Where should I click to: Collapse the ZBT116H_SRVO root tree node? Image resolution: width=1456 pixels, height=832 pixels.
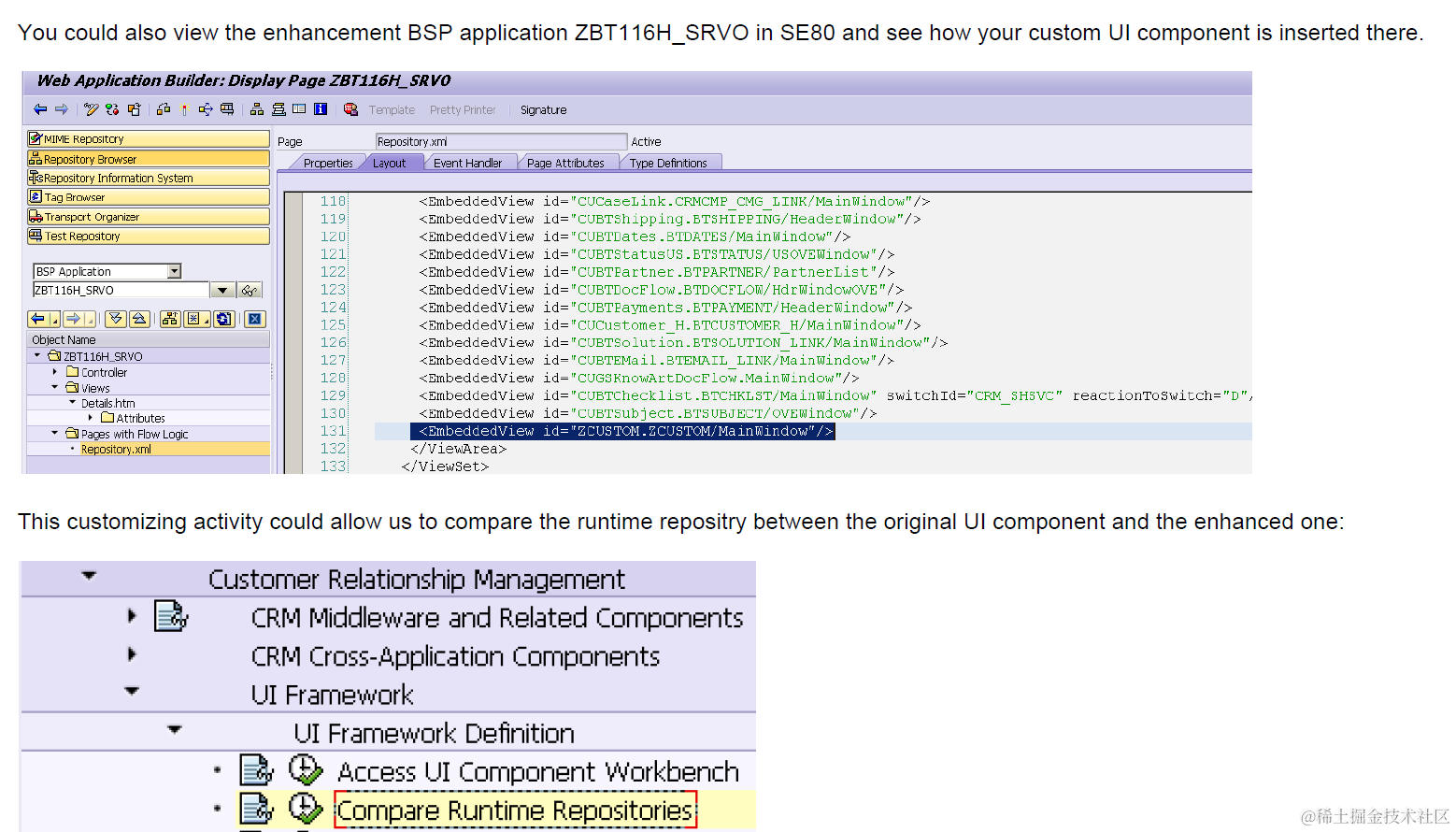point(37,356)
